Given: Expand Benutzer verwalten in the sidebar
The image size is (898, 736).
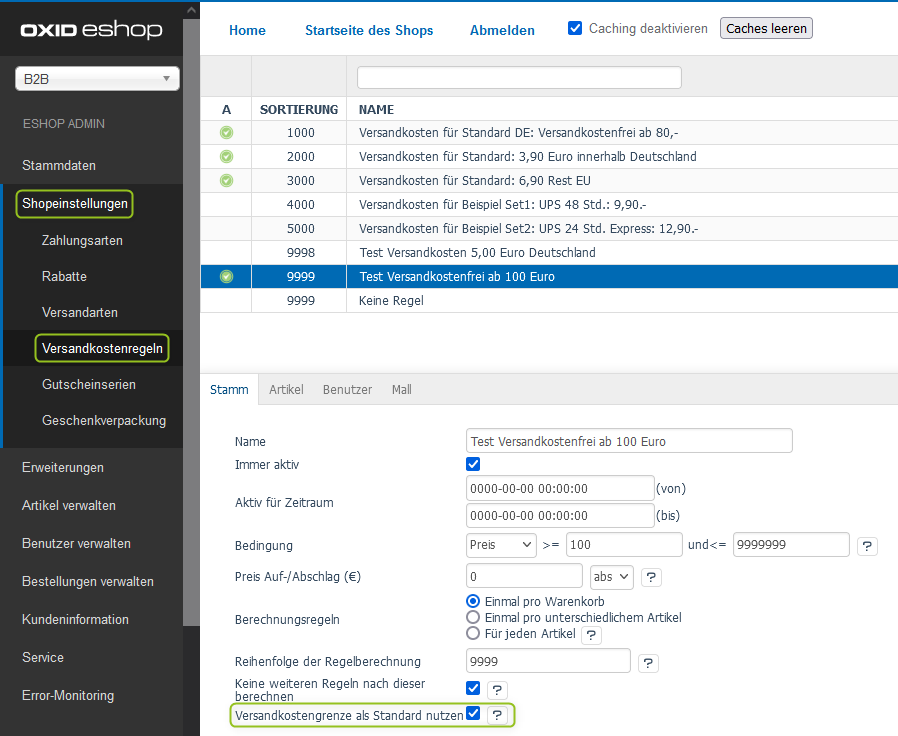Looking at the screenshot, I should tap(76, 544).
